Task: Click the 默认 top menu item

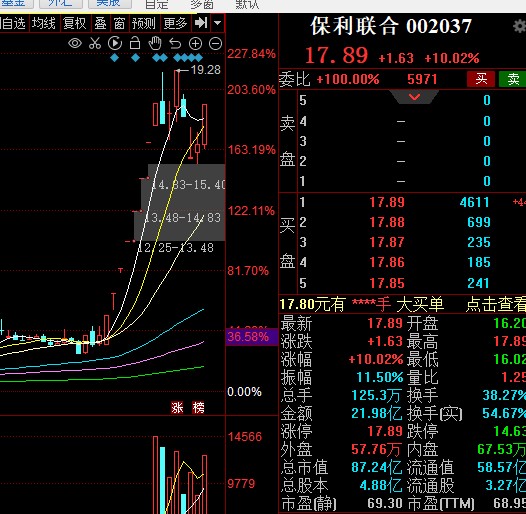Action: pos(247,4)
